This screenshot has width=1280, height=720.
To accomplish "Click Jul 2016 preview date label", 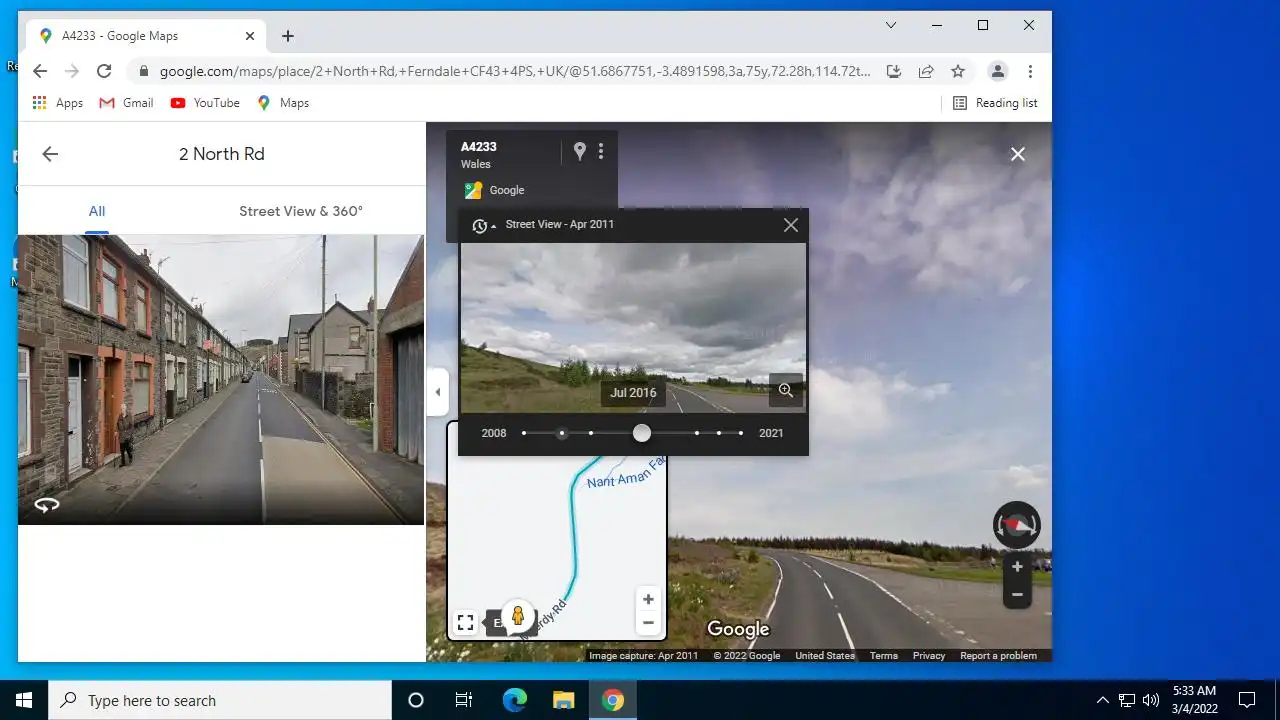I will coord(633,392).
